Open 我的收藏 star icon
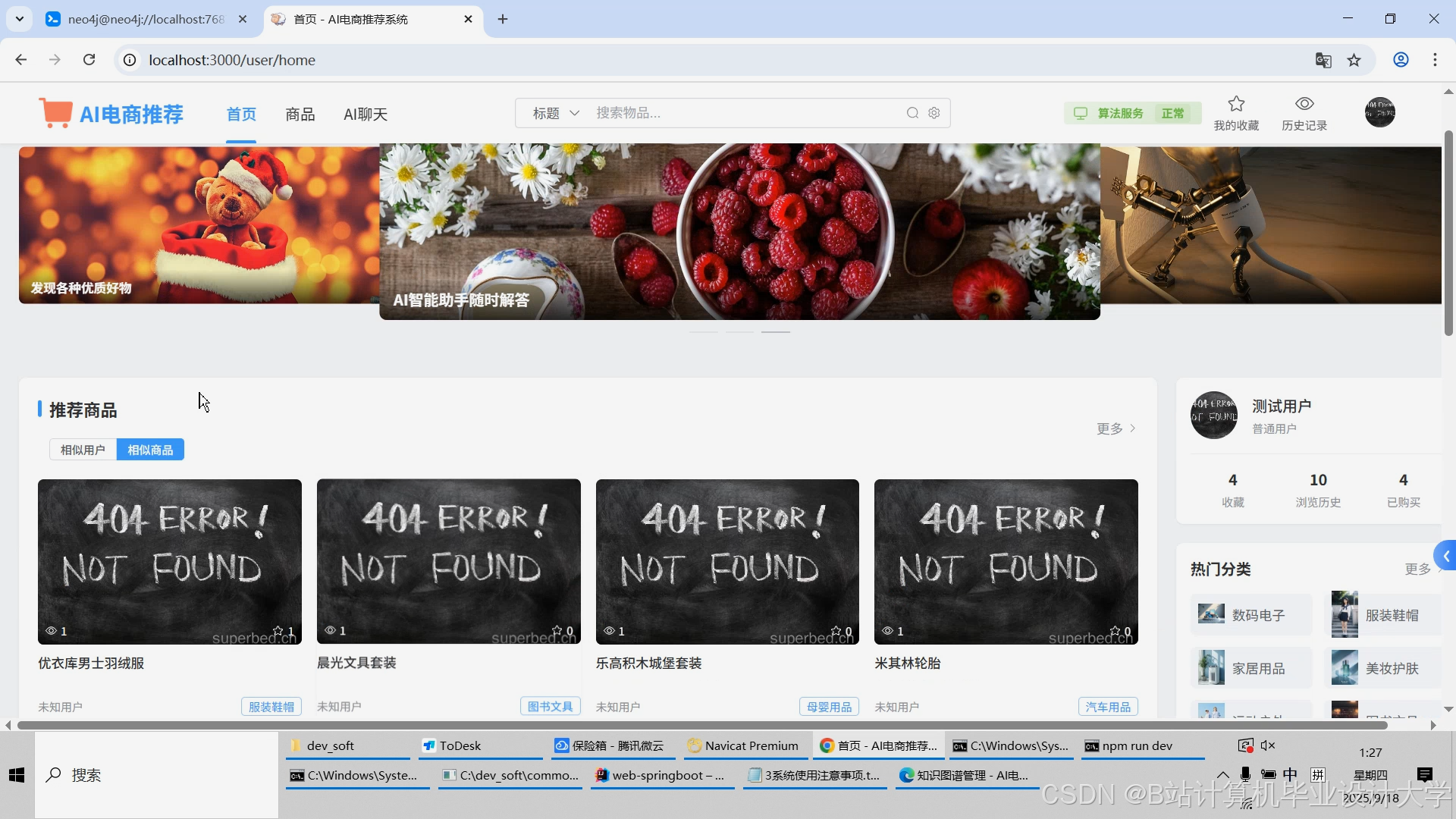This screenshot has width=1456, height=819. click(x=1236, y=104)
